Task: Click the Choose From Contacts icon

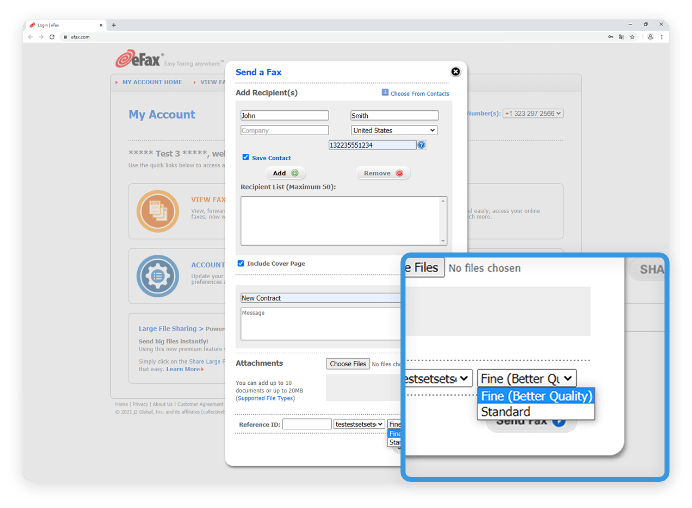Action: pyautogui.click(x=385, y=92)
